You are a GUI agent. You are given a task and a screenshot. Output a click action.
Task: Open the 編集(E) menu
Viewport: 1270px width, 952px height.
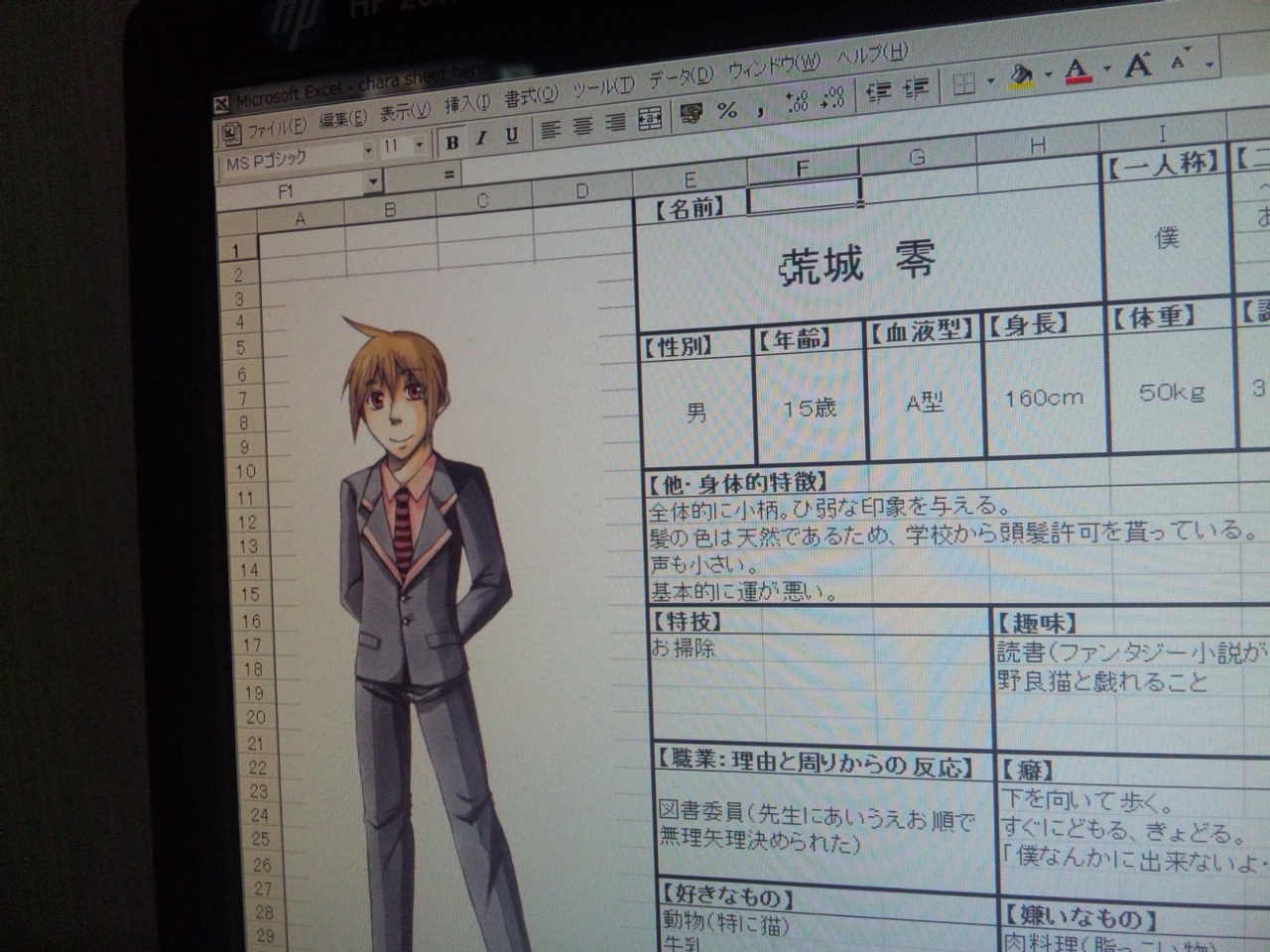[342, 119]
